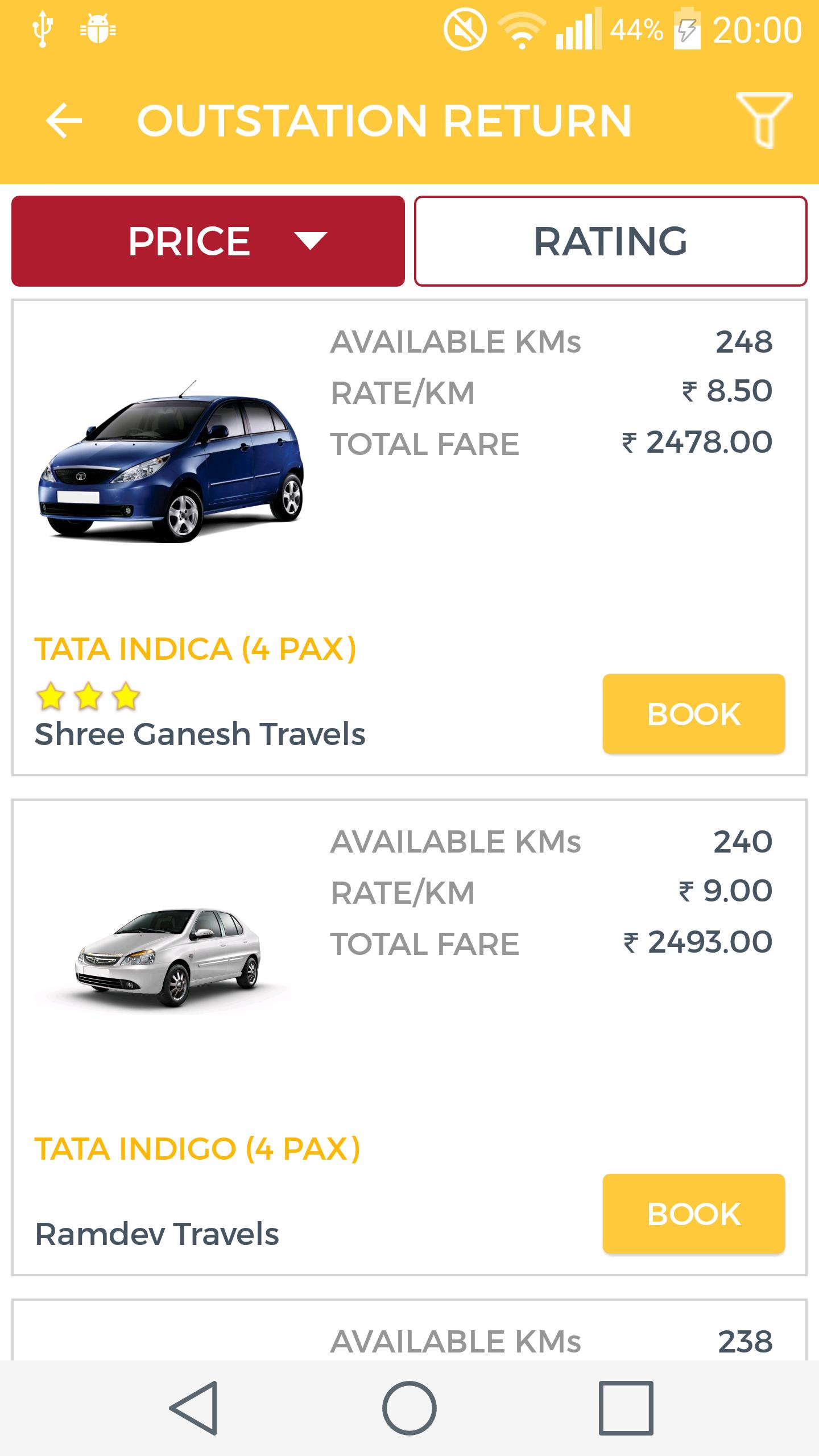Tap the total fare ₹ 2478.00
The width and height of the screenshot is (819, 1456).
point(697,442)
